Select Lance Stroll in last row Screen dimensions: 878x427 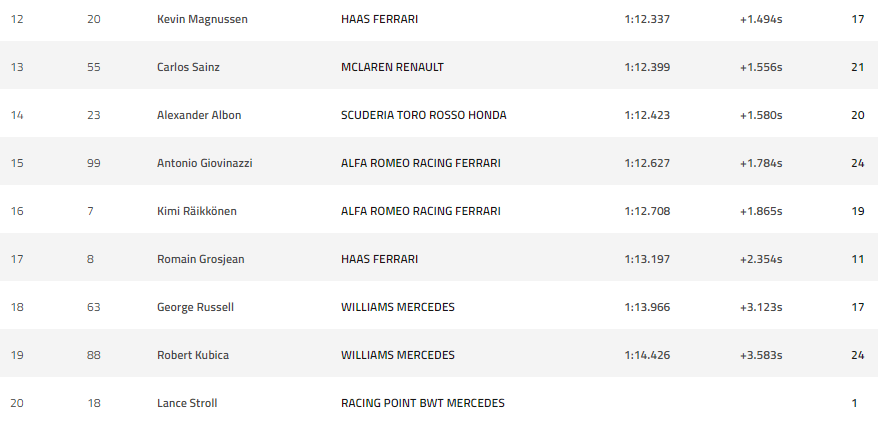click(x=187, y=403)
